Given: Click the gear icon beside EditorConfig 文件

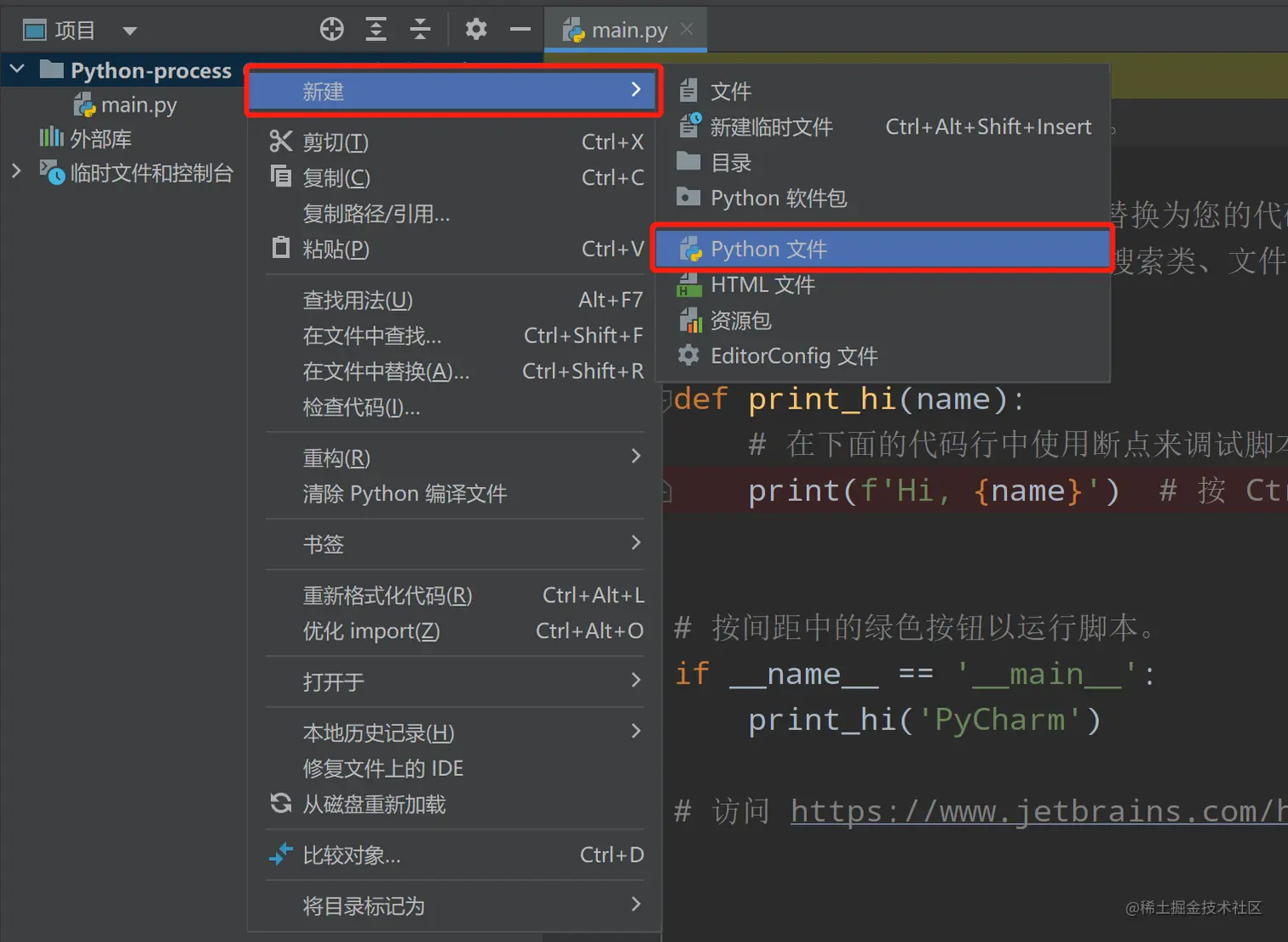Looking at the screenshot, I should tap(688, 355).
